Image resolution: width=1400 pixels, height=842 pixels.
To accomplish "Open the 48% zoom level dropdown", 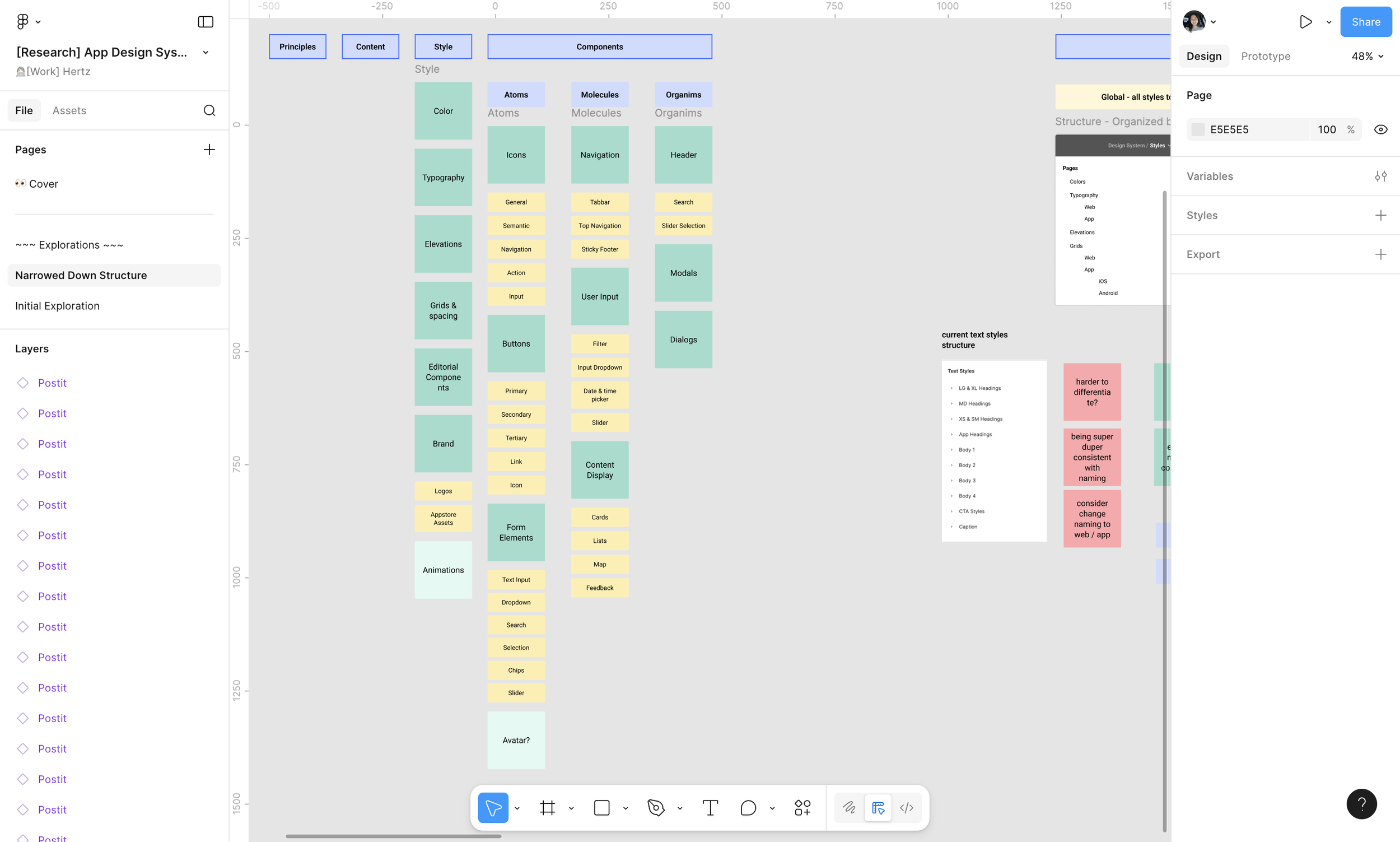I will [x=1367, y=56].
